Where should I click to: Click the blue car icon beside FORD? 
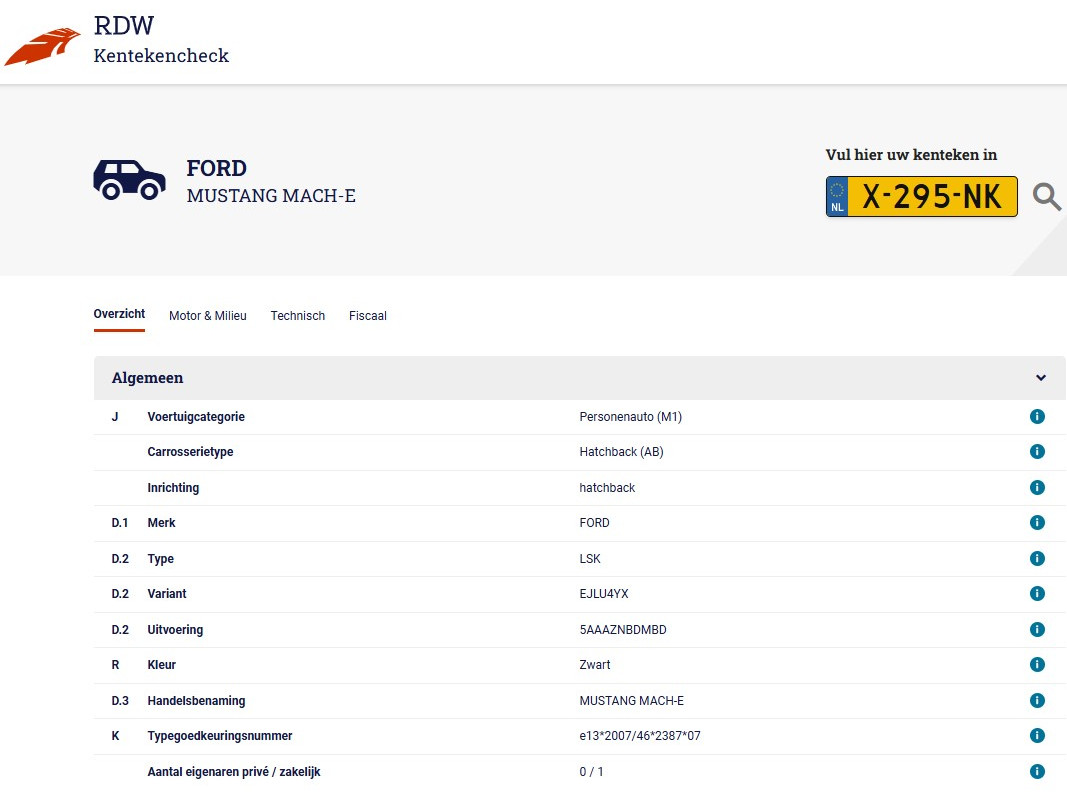pyautogui.click(x=129, y=180)
